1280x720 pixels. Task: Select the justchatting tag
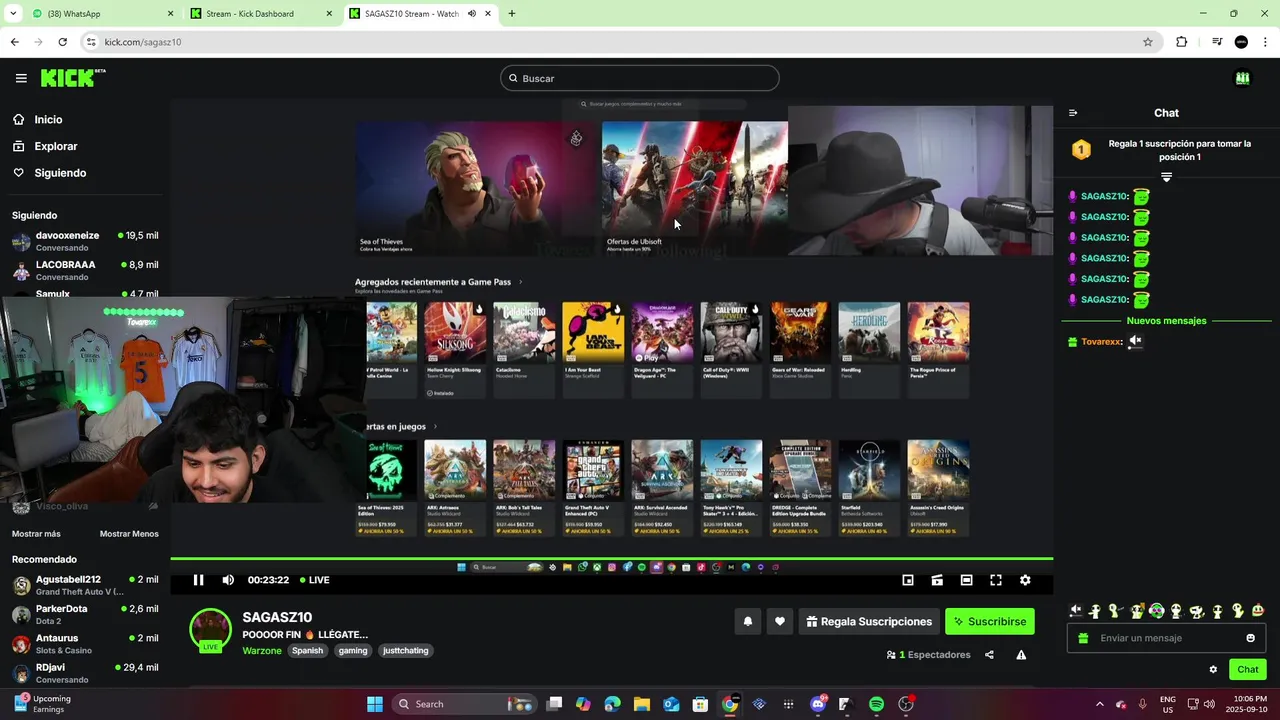(x=406, y=651)
